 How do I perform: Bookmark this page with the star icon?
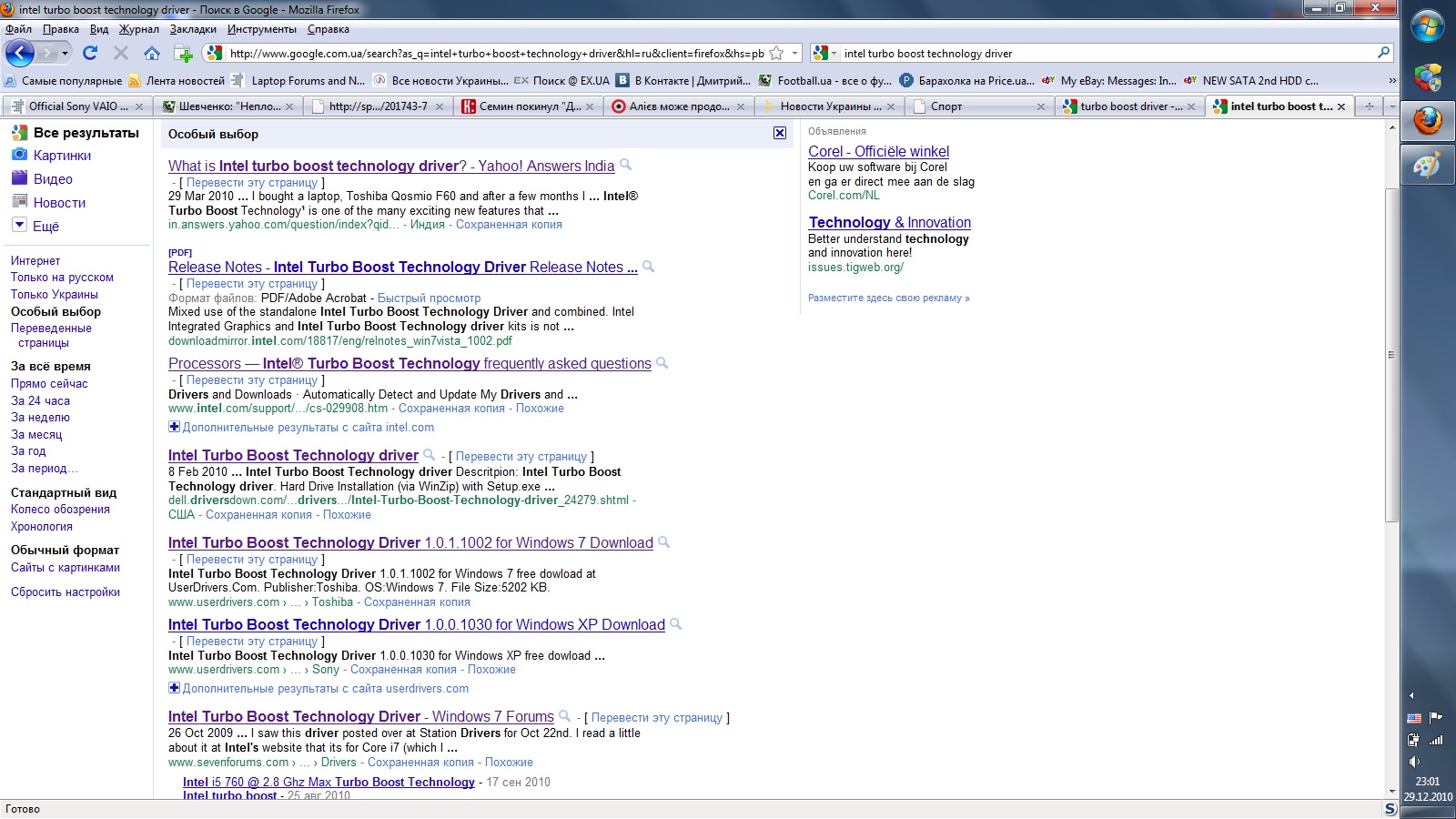(776, 53)
